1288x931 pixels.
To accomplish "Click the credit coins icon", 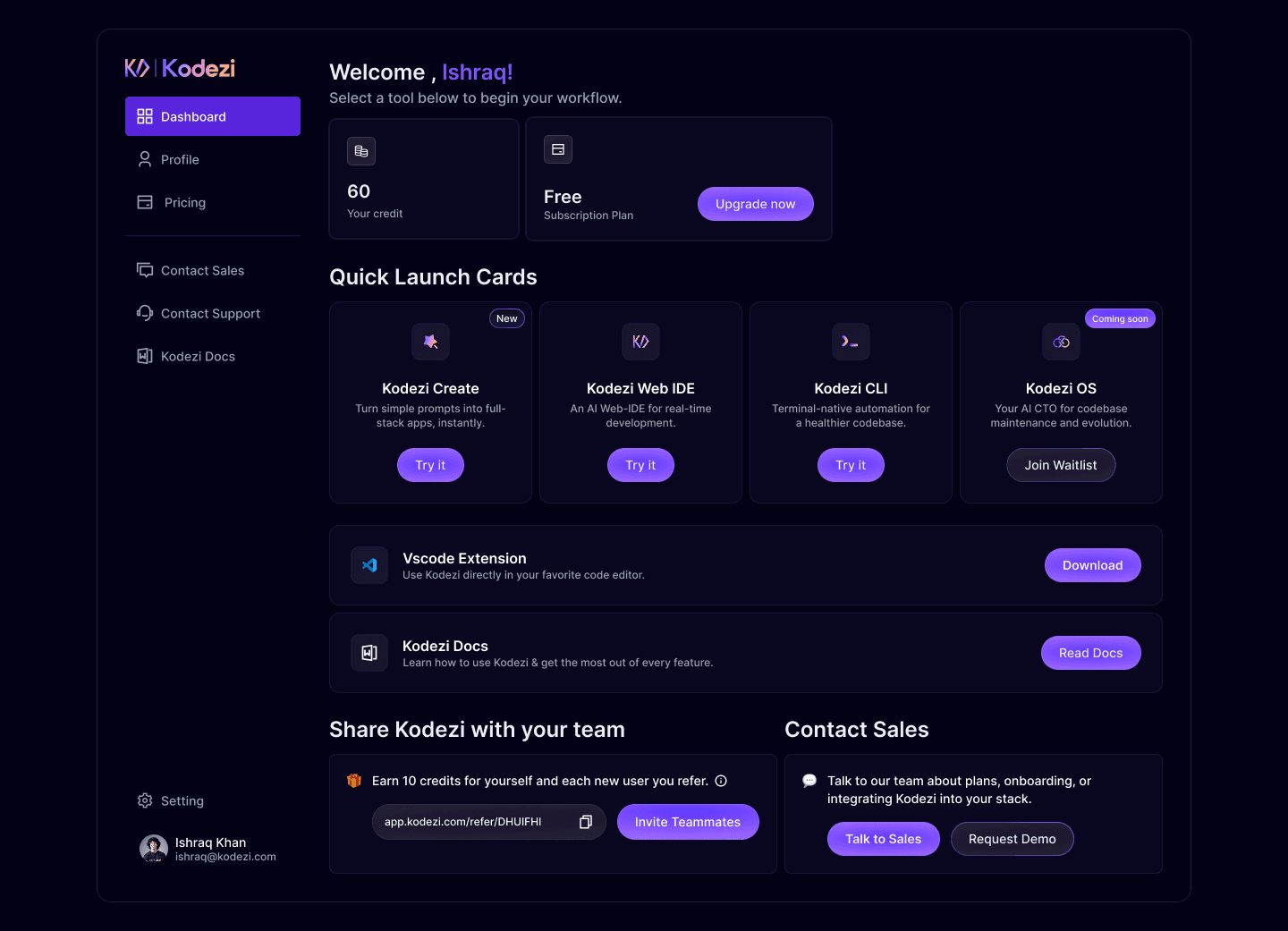I will coord(361,151).
